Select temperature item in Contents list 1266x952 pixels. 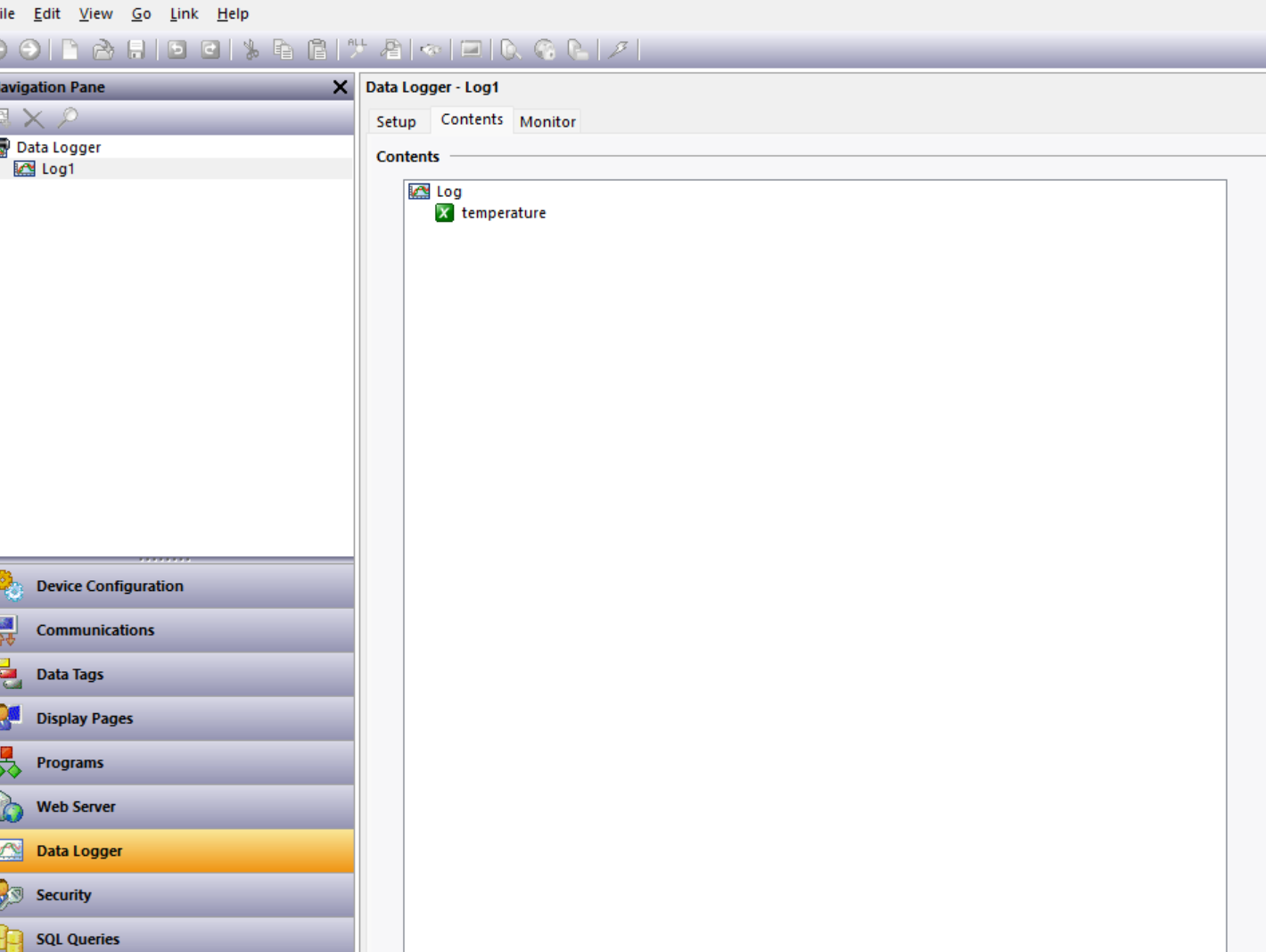coord(503,213)
